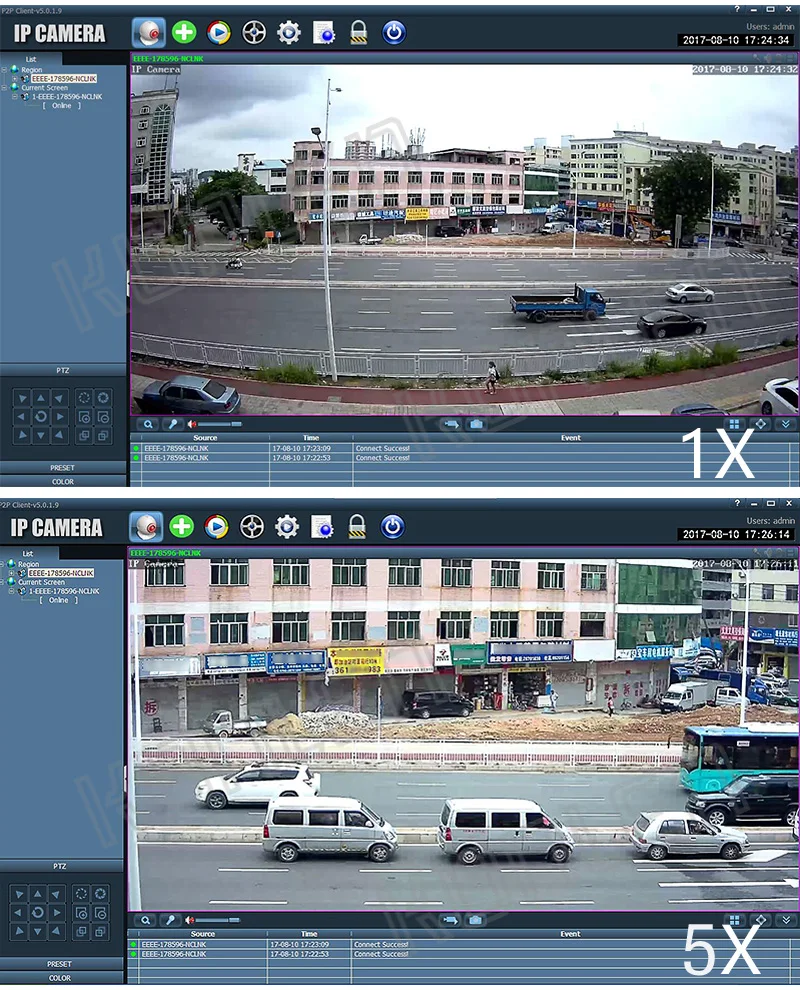Open COLOR panel in 5X window
This screenshot has height=990, width=800.
point(59,978)
